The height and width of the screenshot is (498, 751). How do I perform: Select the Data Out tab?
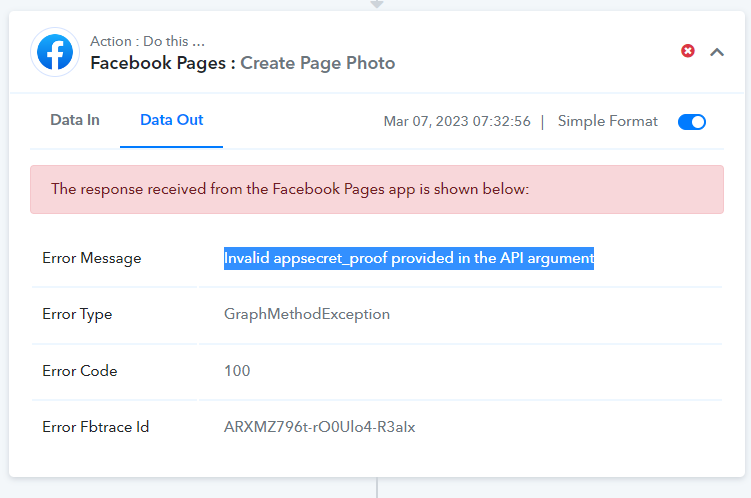pyautogui.click(x=171, y=120)
